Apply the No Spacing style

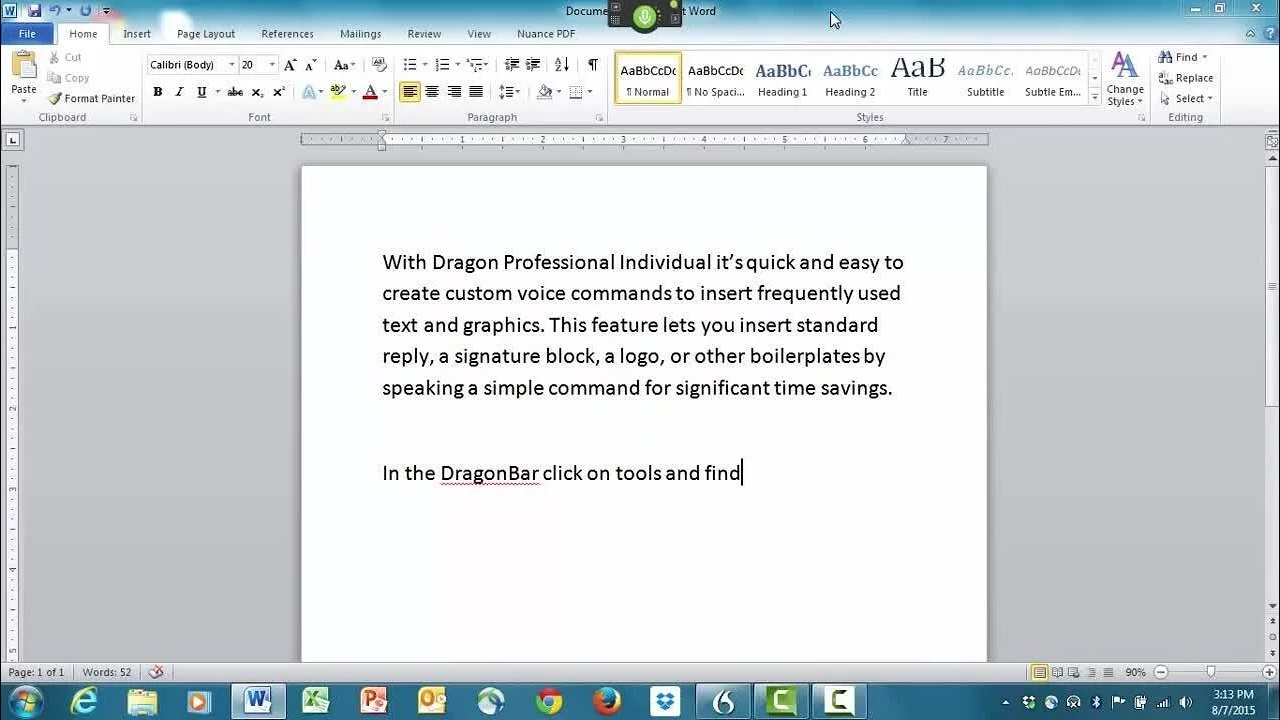(715, 79)
